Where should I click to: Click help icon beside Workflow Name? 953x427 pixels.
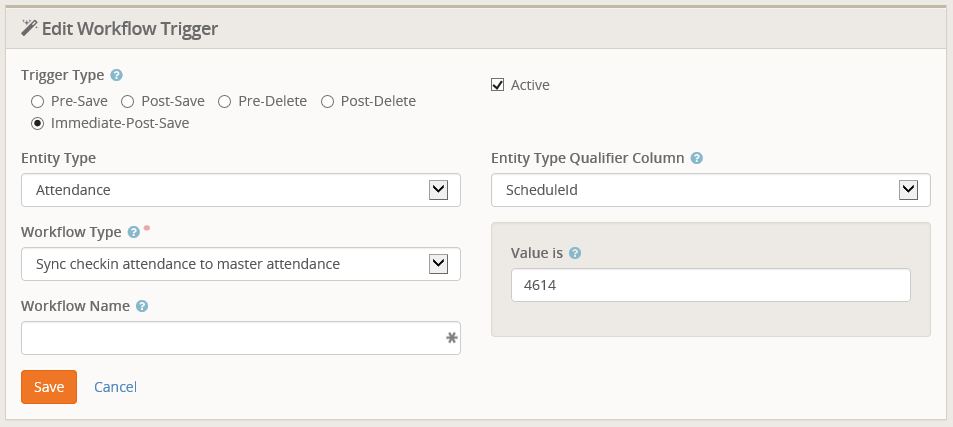click(142, 306)
